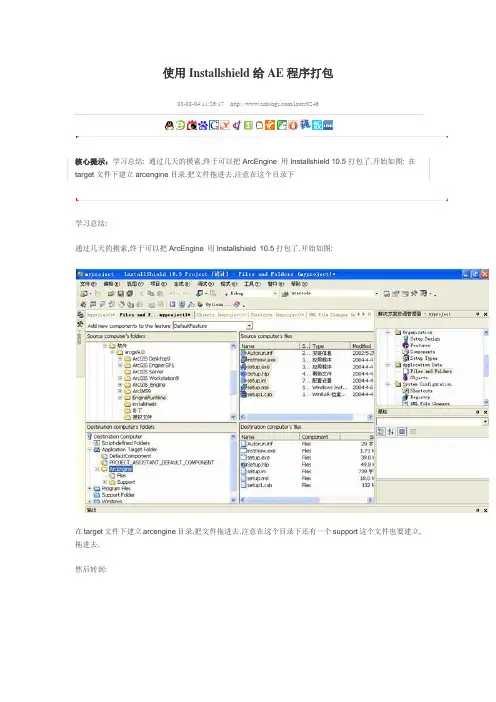Open the cnblogs source URL link

(274, 104)
